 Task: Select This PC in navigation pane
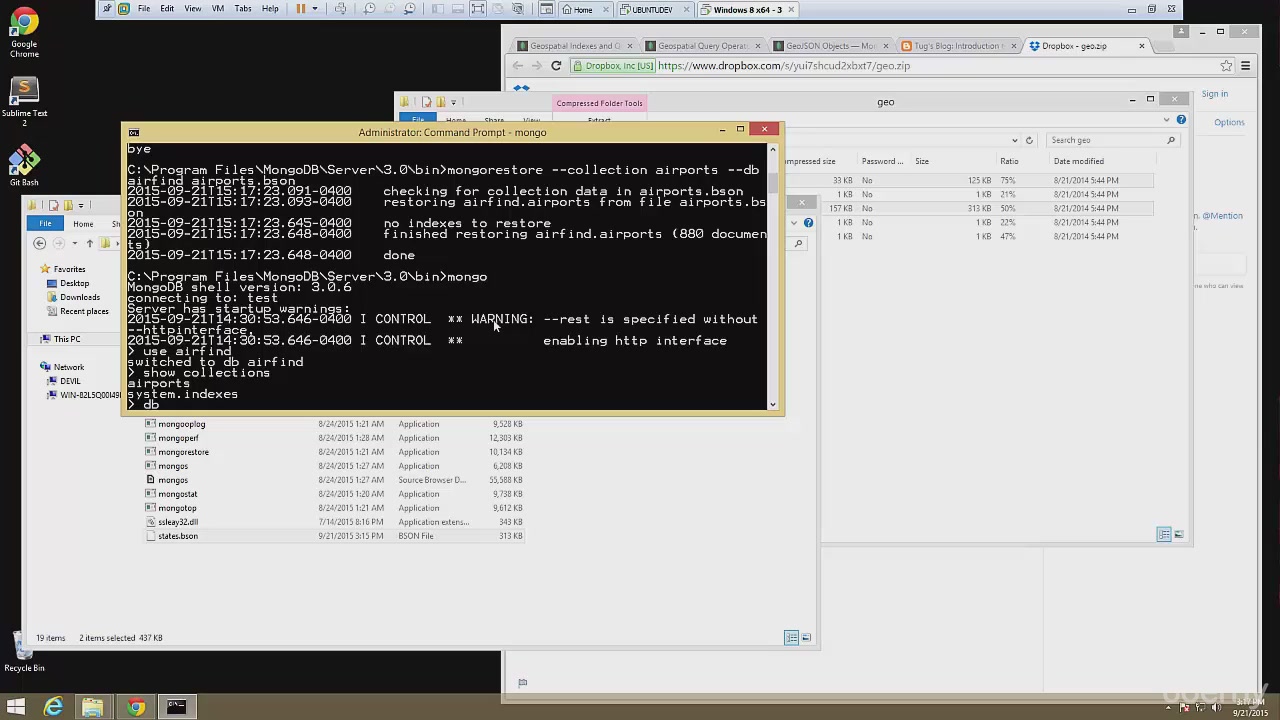[67, 339]
